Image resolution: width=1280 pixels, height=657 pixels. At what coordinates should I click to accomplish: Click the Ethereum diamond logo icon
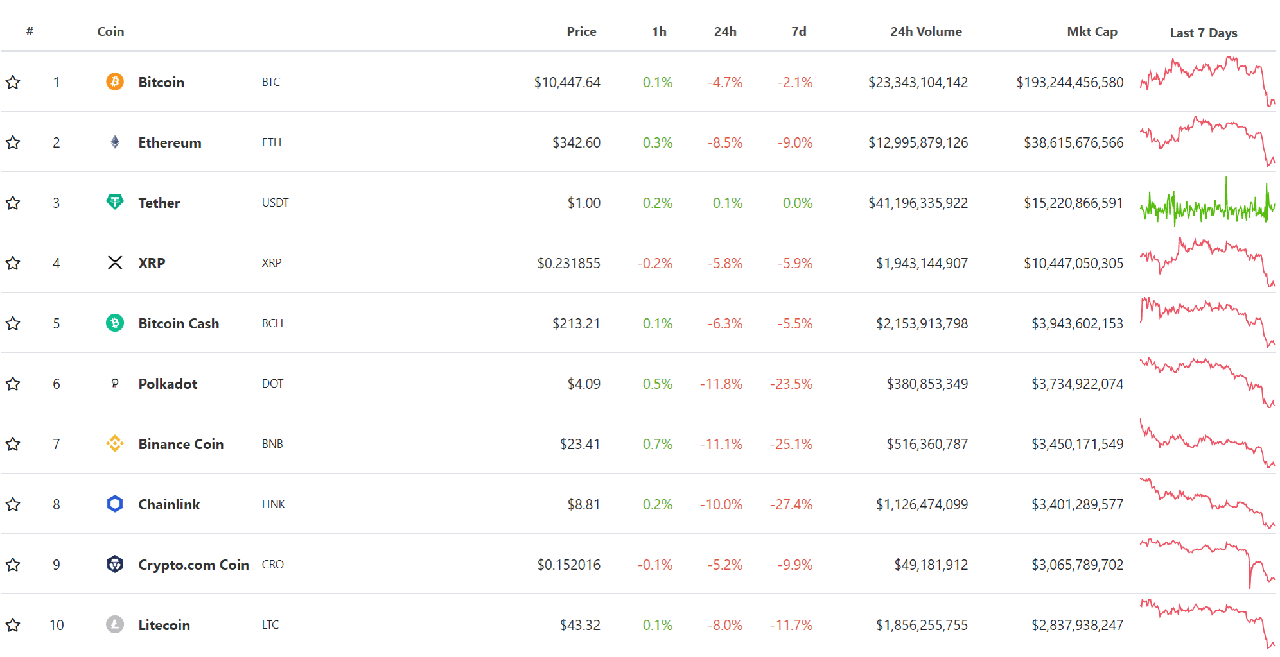(115, 142)
